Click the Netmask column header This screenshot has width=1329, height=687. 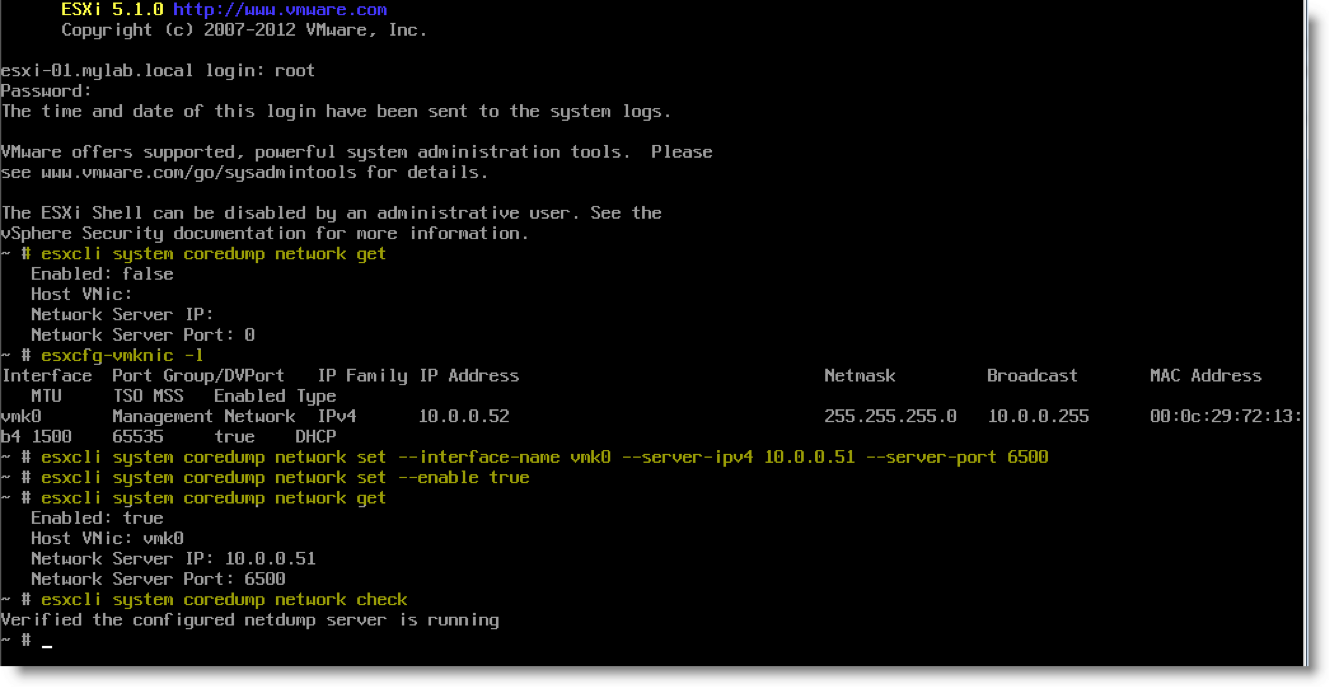tap(859, 376)
